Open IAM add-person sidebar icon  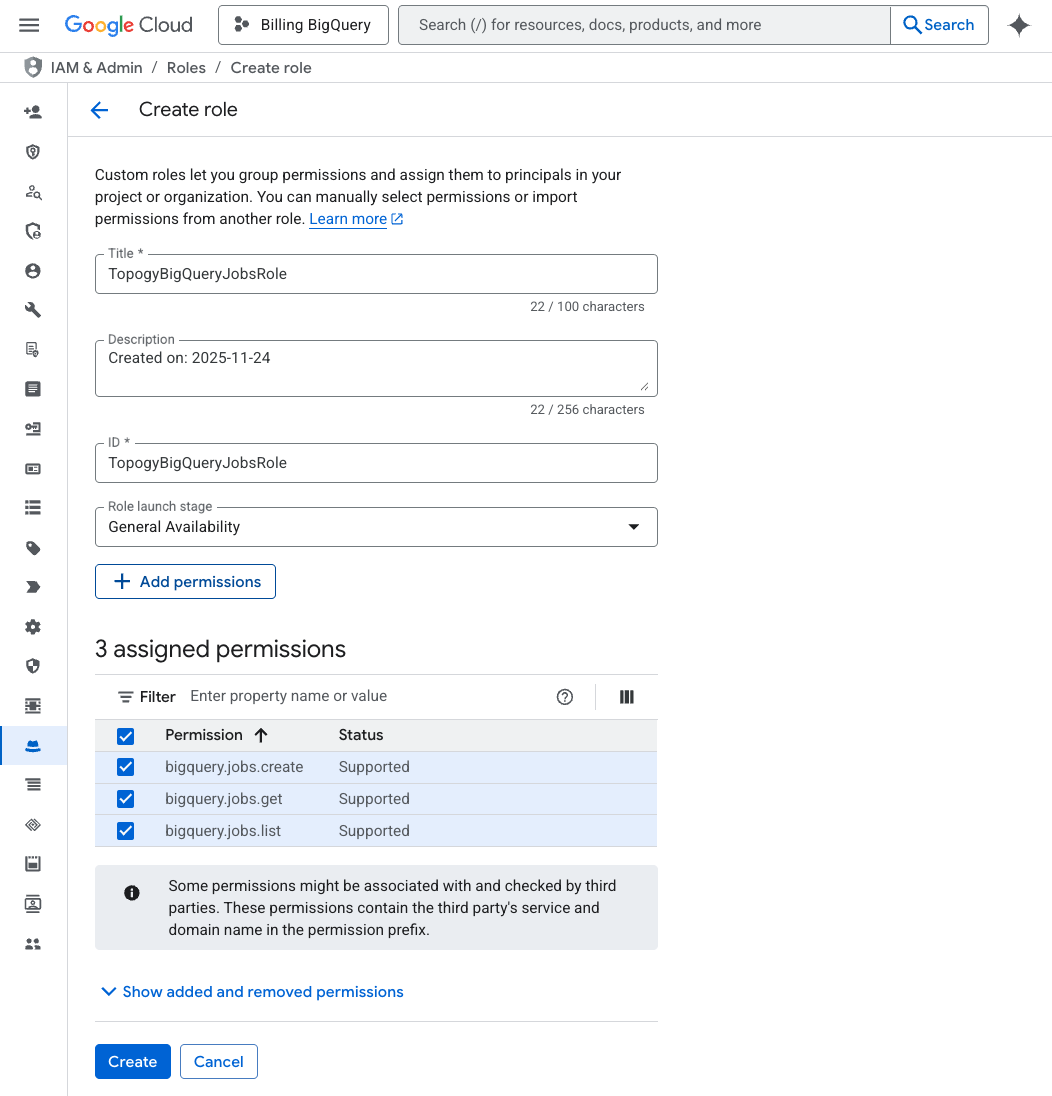(33, 112)
